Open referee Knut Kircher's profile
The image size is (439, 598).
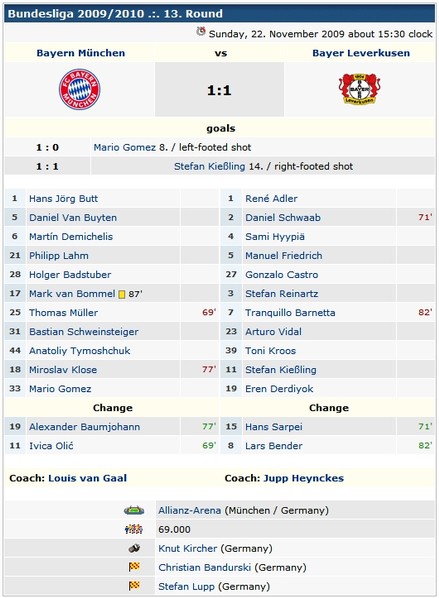pos(188,548)
